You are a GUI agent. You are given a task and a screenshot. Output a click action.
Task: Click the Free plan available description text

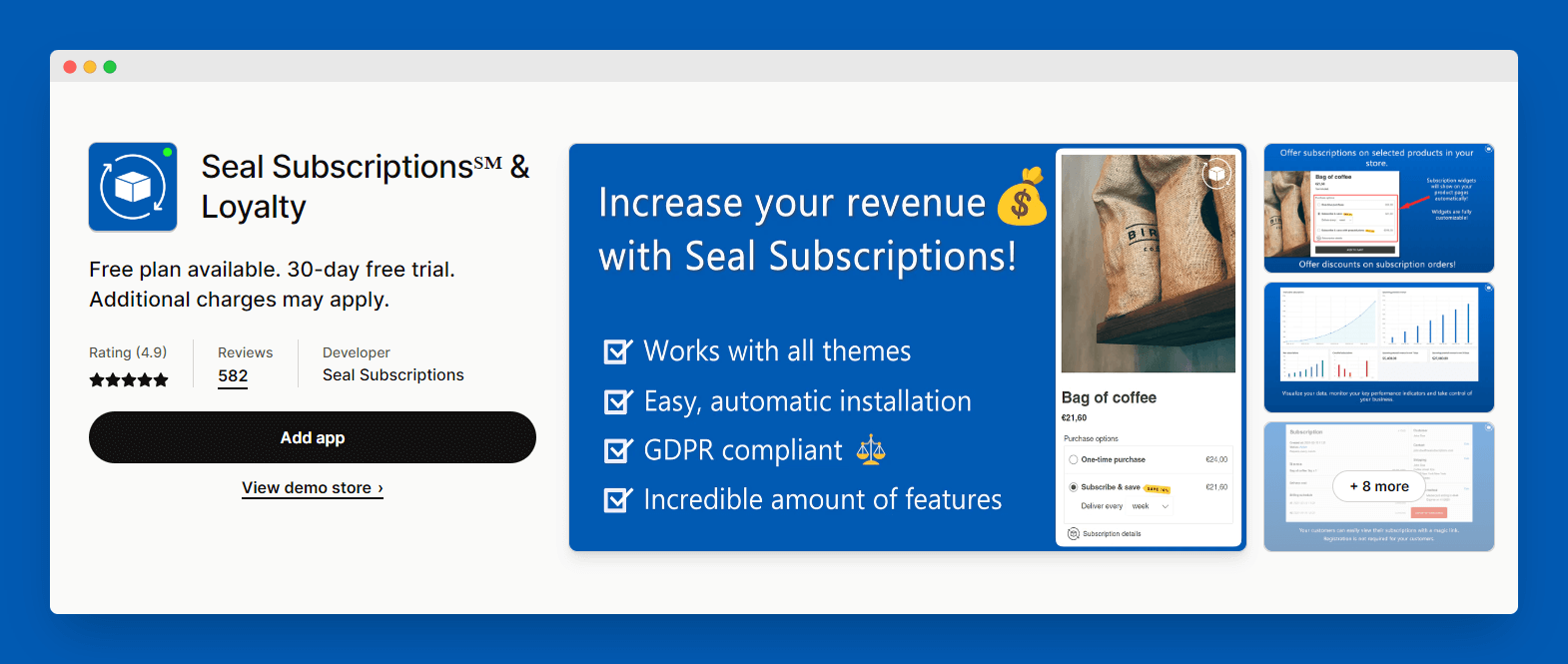coord(272,285)
